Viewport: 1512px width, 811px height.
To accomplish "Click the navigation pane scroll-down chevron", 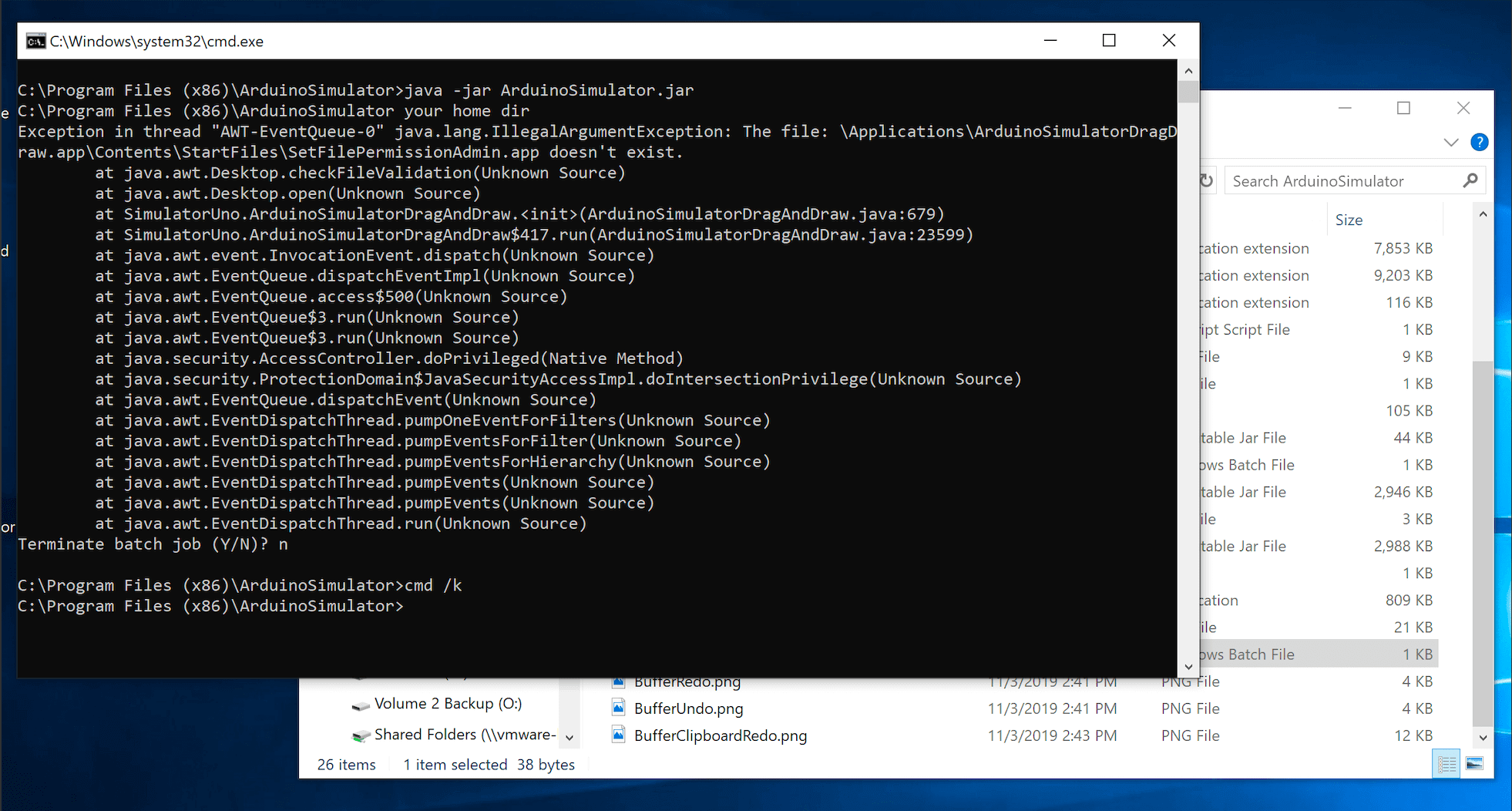I will (x=570, y=738).
